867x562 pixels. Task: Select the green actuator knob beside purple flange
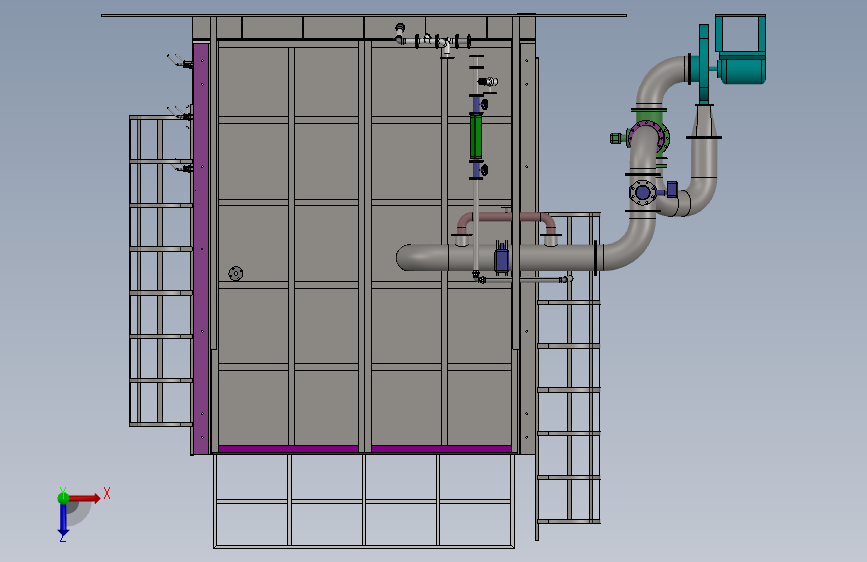[617, 138]
